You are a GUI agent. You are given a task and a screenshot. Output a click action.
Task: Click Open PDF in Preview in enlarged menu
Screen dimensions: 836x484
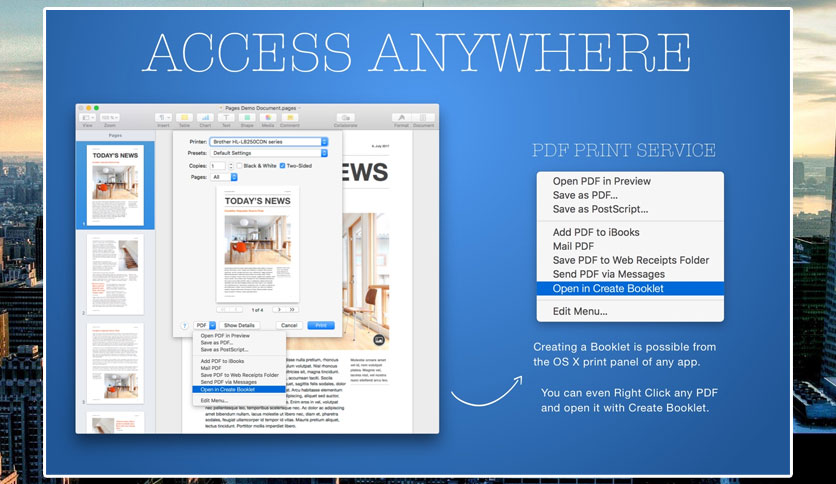click(x=630, y=181)
